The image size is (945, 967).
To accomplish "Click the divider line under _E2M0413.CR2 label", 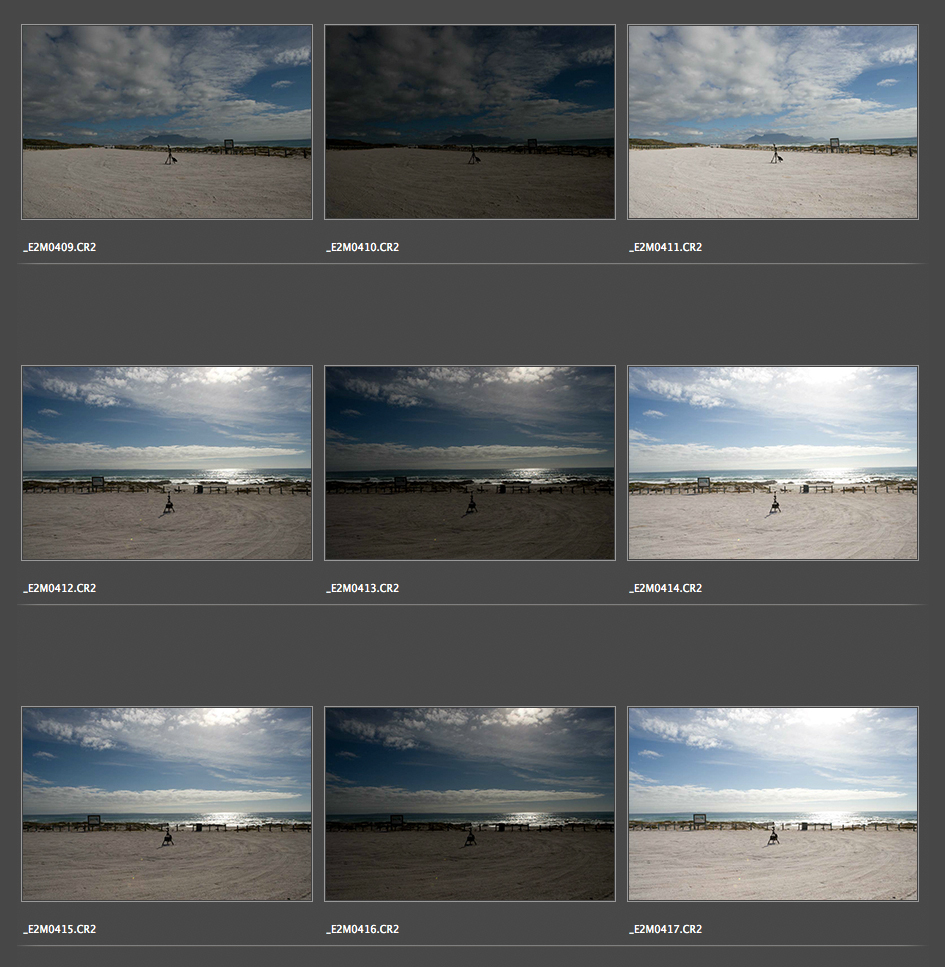I will (x=470, y=605).
